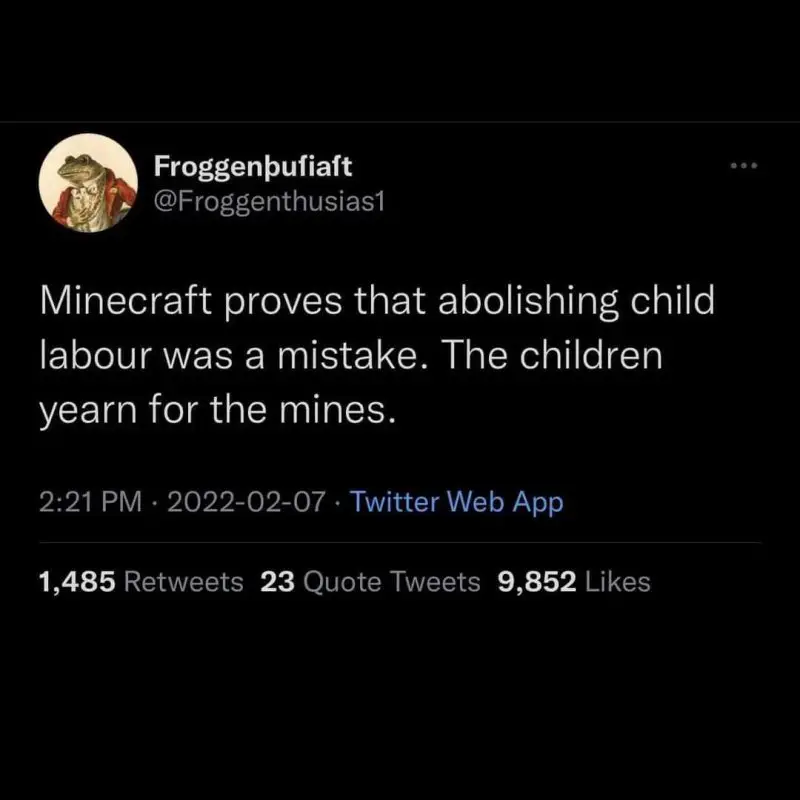Click the 9,852 likes count number

click(536, 581)
